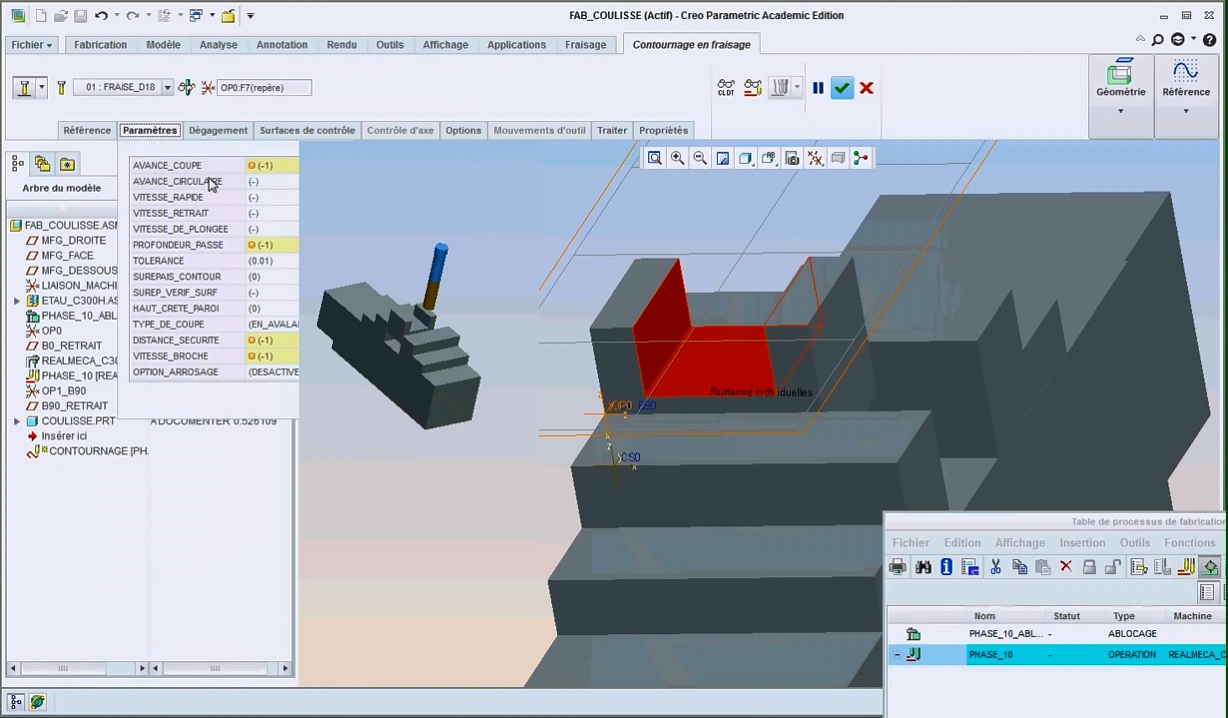The width and height of the screenshot is (1228, 718).
Task: Click the CL data display glasses icon
Action: point(726,88)
